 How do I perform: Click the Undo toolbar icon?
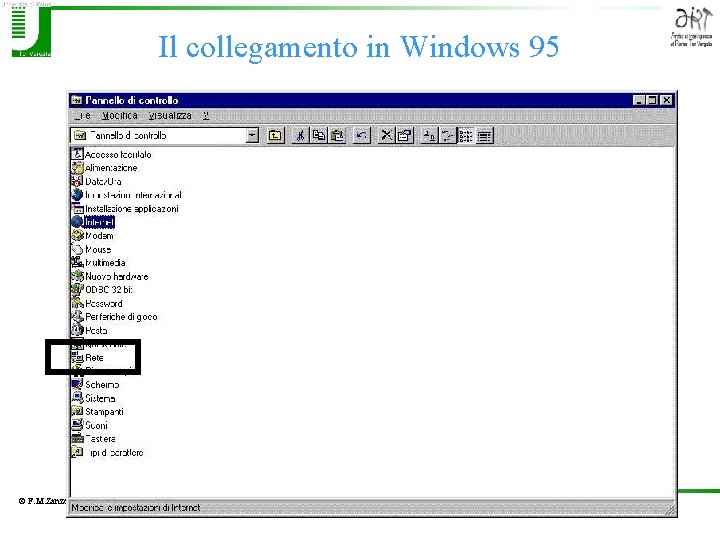[x=362, y=135]
